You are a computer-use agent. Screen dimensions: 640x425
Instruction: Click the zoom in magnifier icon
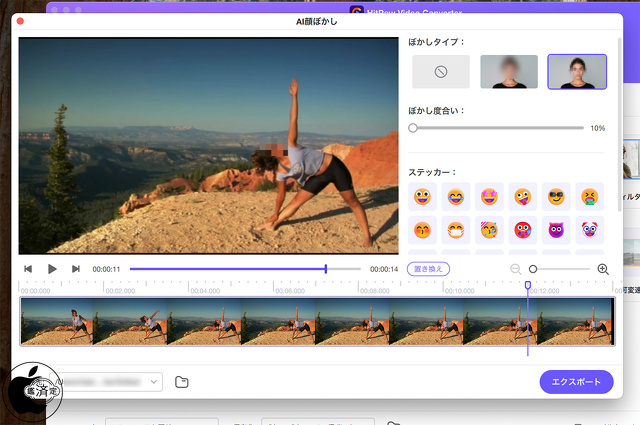pos(603,269)
